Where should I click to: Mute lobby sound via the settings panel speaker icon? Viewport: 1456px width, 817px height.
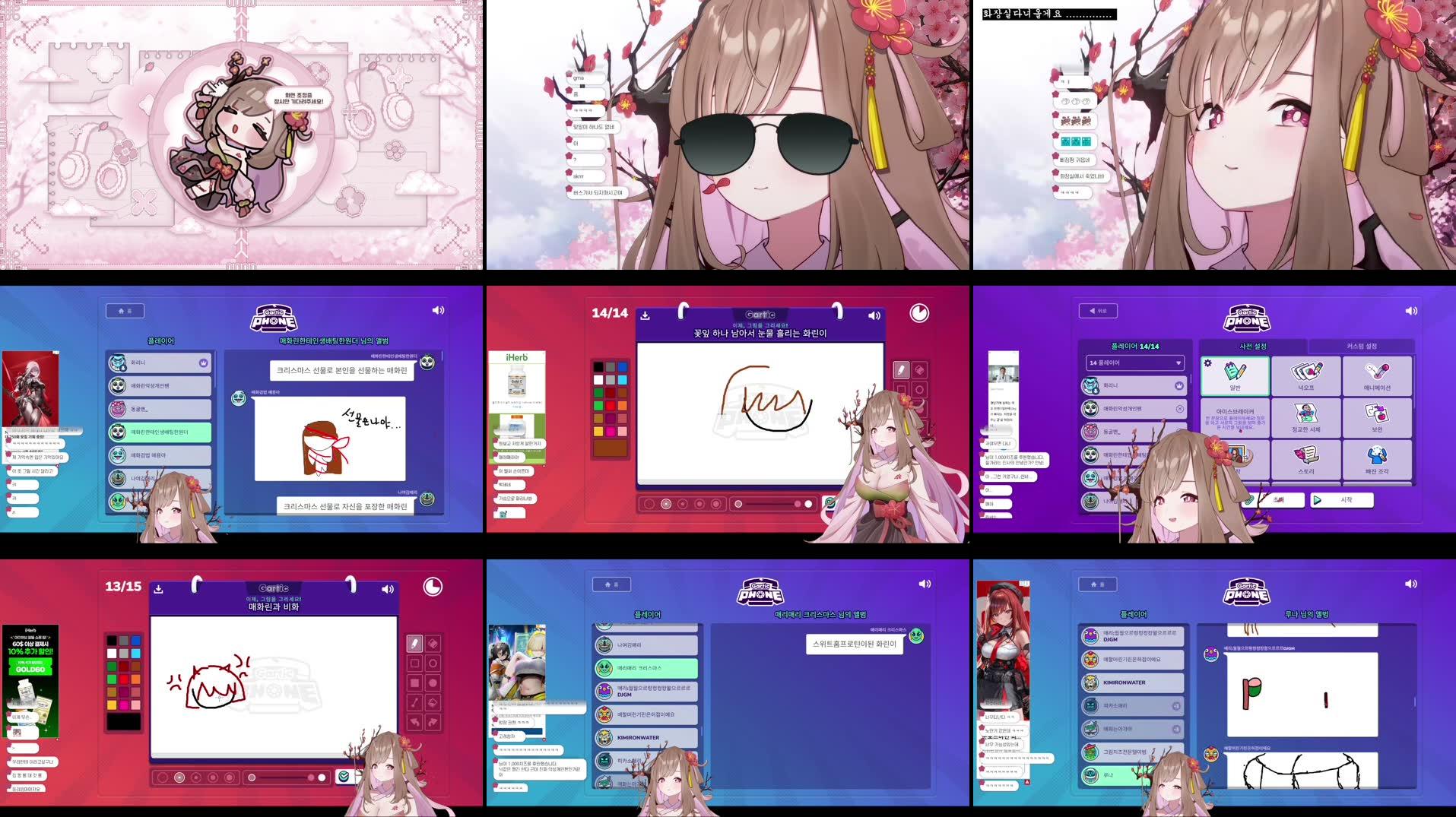tap(1410, 310)
